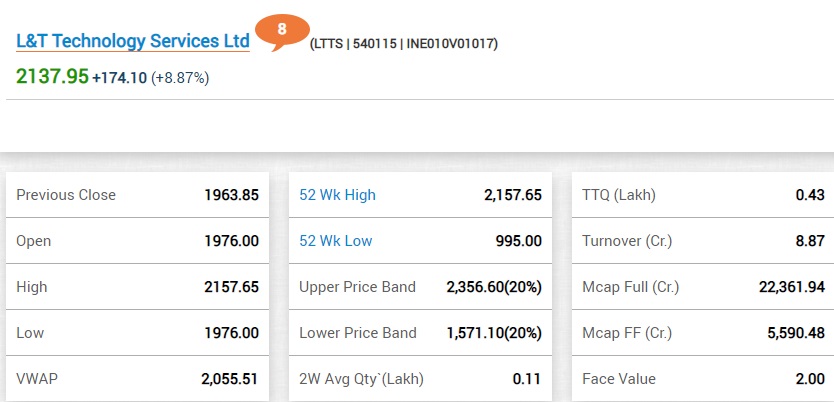The height and width of the screenshot is (402, 834).
Task: Click the VWAP label
Action: coord(37,379)
